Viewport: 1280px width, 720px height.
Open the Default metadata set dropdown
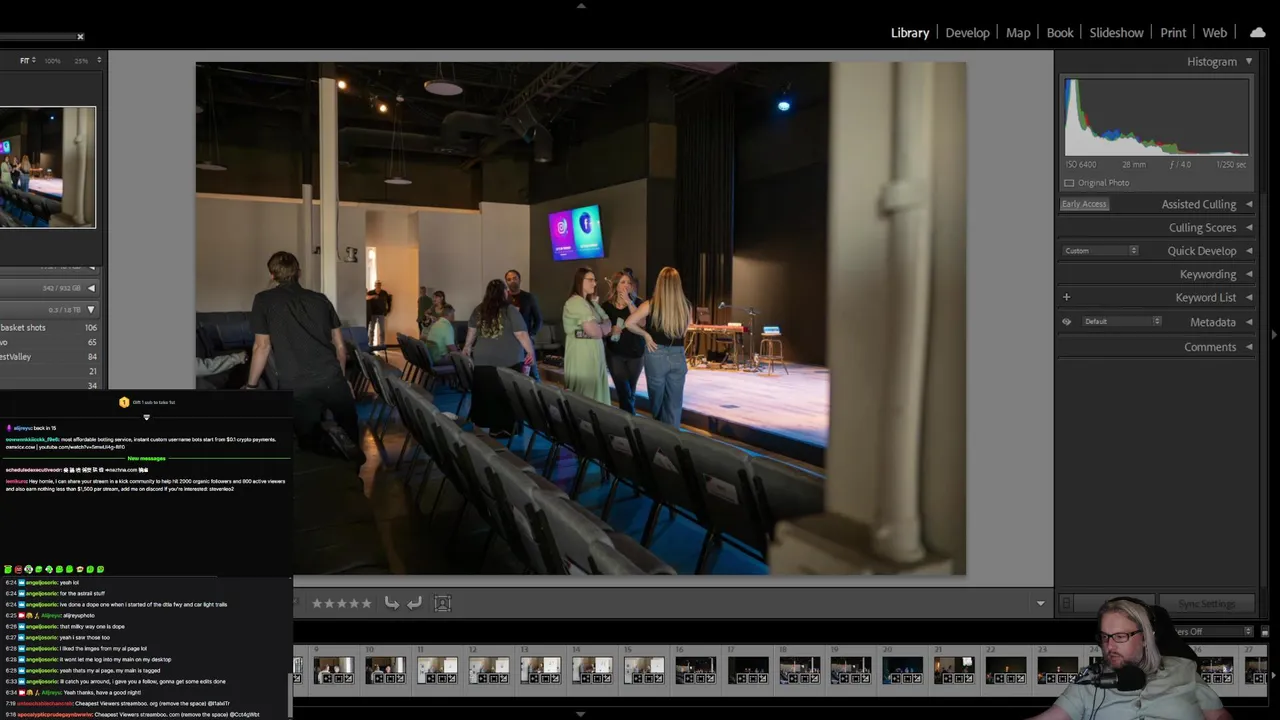pos(1121,322)
